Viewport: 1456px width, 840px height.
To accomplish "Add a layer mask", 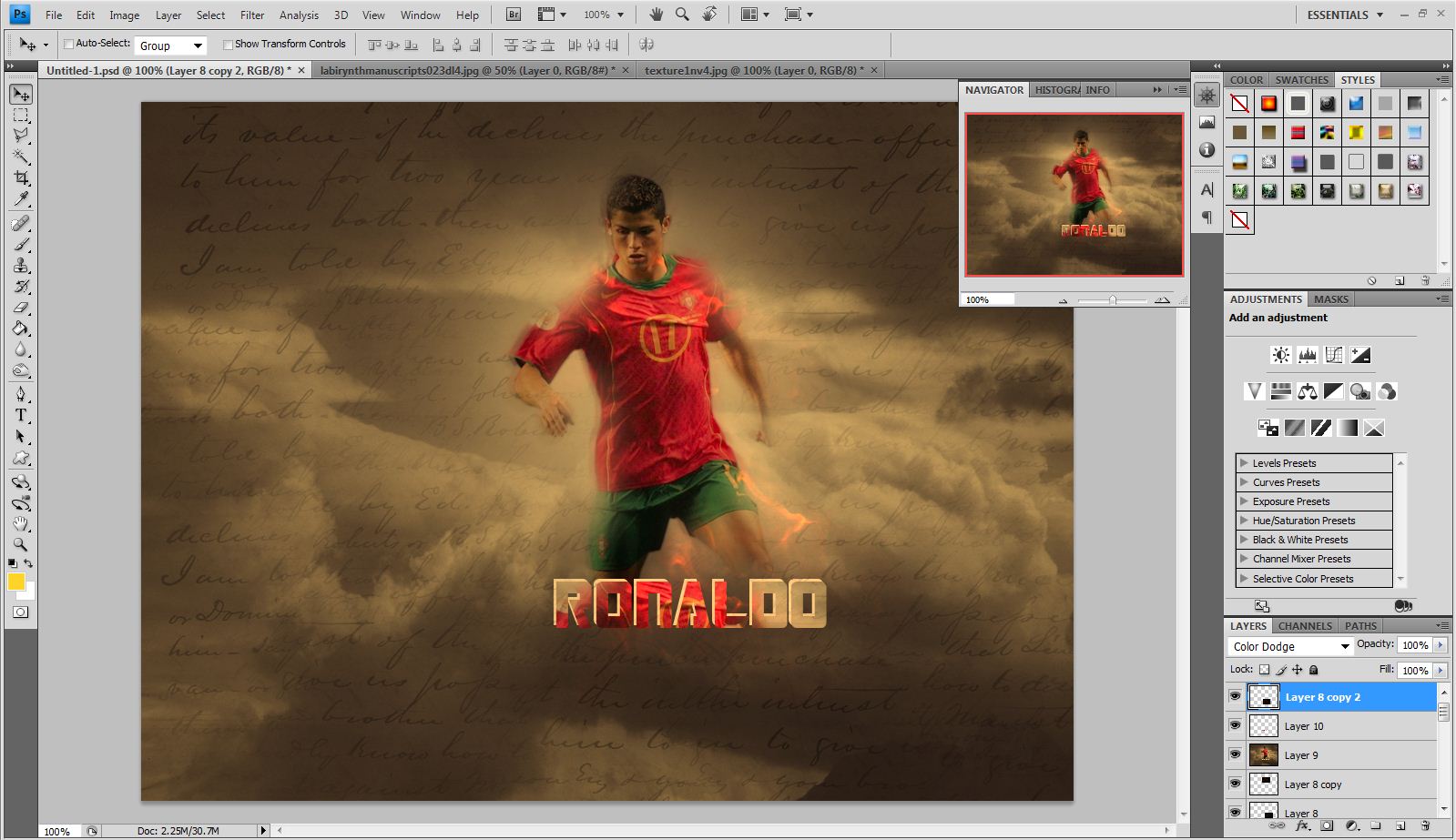I will [x=1327, y=826].
